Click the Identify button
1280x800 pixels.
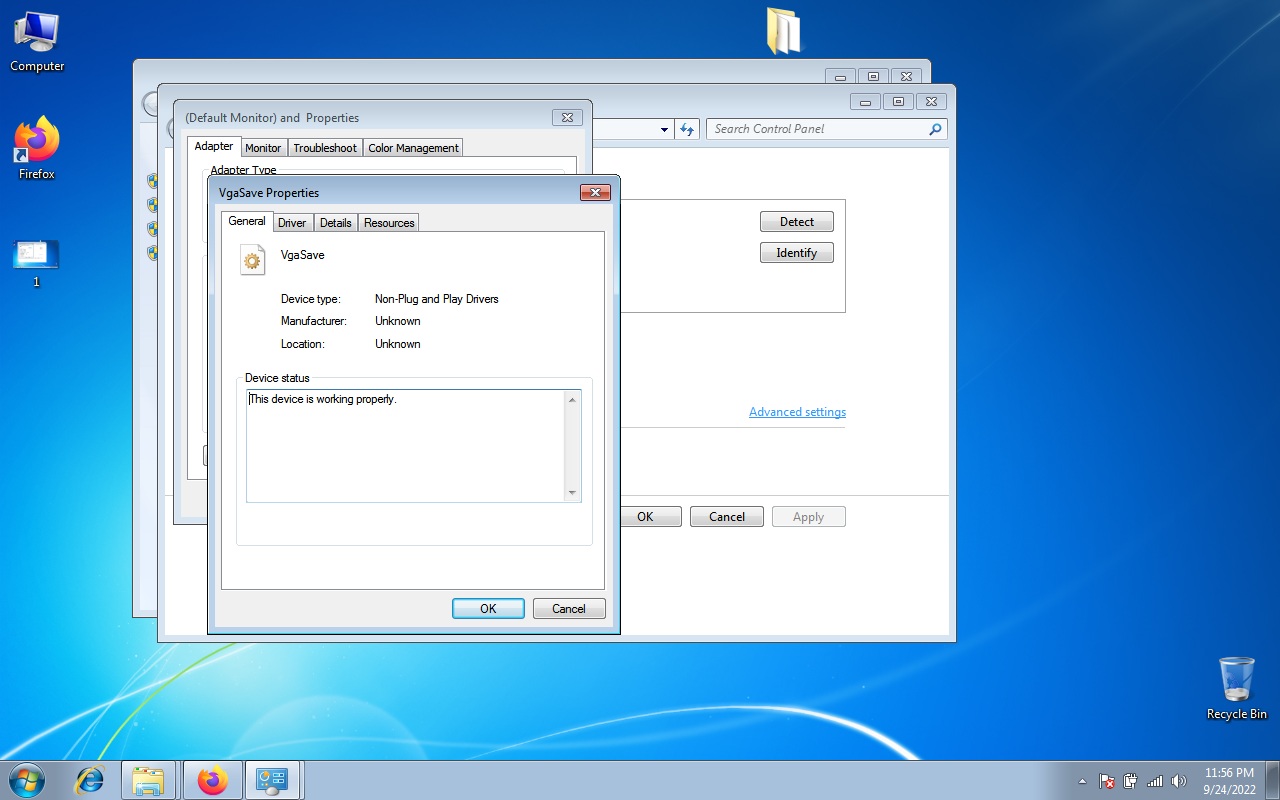[797, 253]
